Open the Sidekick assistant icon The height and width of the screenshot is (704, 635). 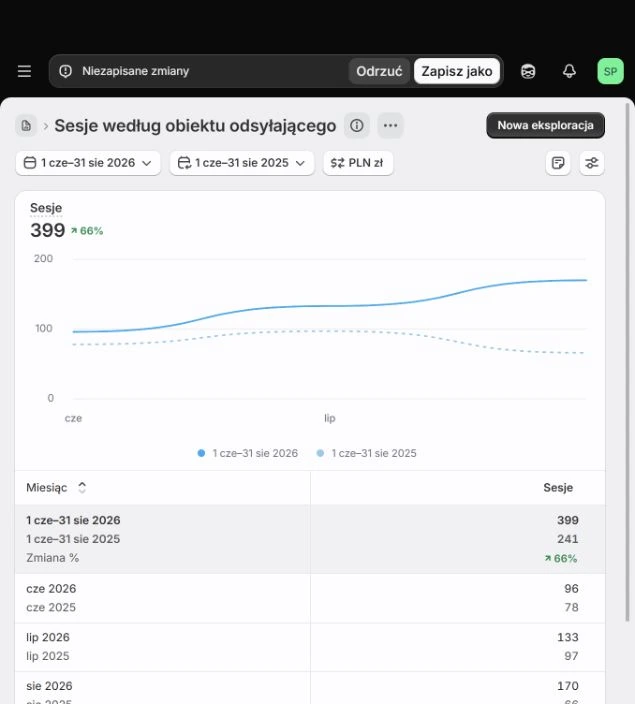[x=528, y=71]
